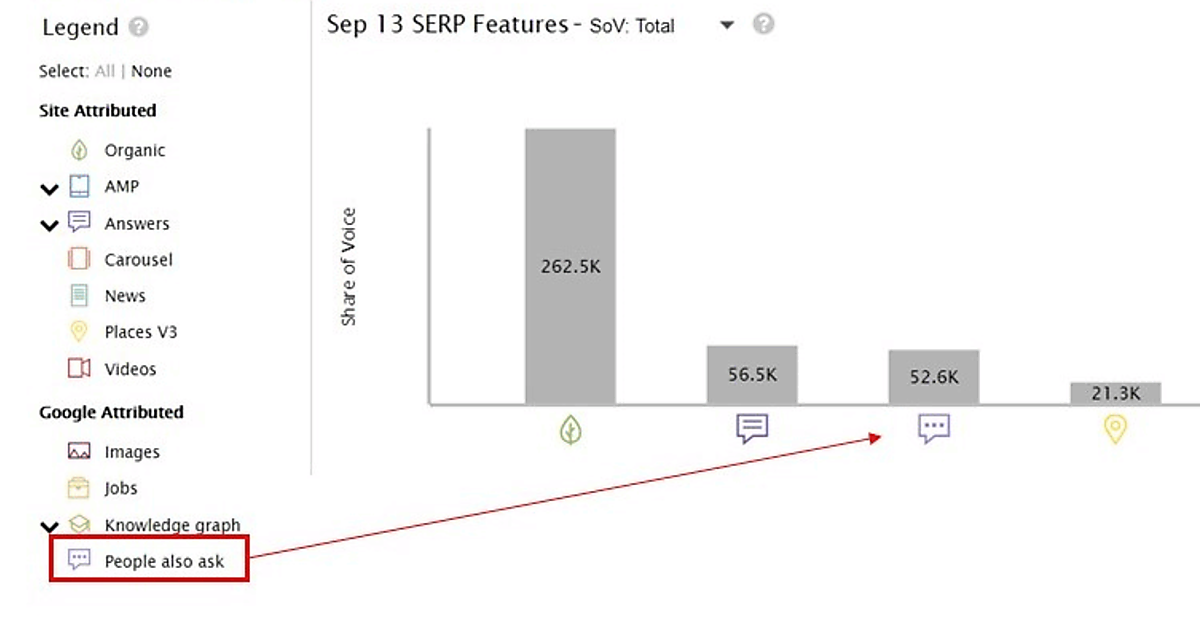Click the Carousel icon in legend
1200x630 pixels.
click(x=79, y=259)
